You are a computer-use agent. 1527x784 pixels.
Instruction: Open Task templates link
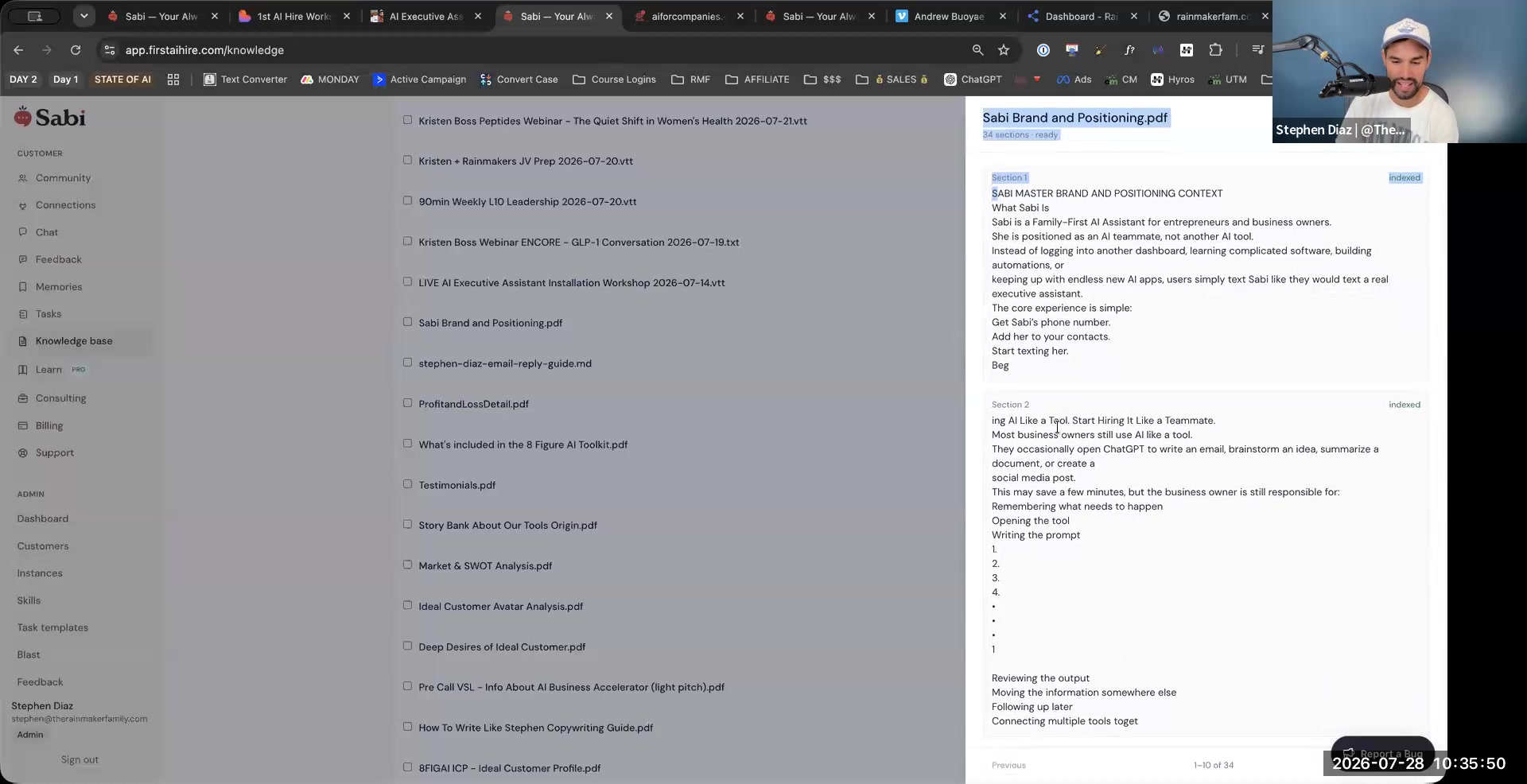coord(52,628)
